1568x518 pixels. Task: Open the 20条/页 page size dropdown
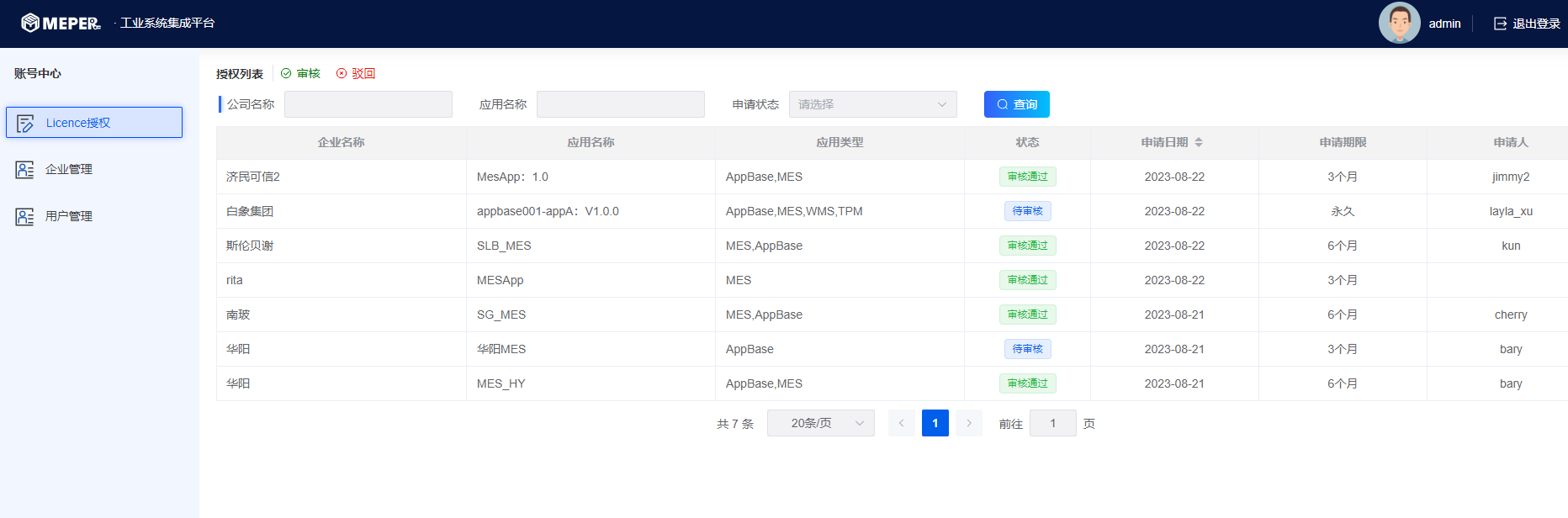820,423
